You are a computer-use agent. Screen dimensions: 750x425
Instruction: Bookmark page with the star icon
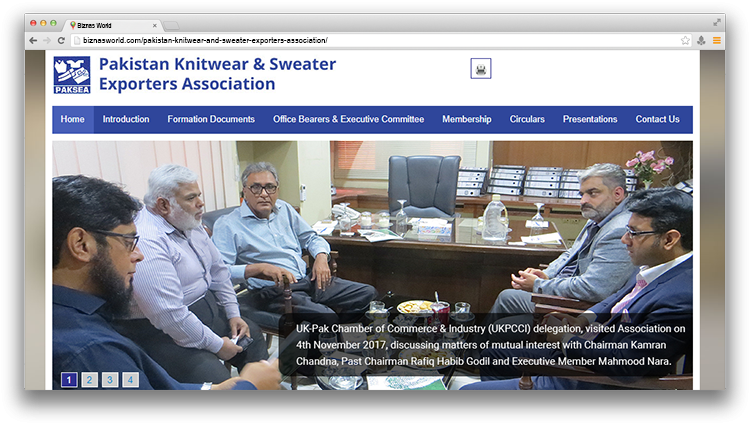pos(685,40)
